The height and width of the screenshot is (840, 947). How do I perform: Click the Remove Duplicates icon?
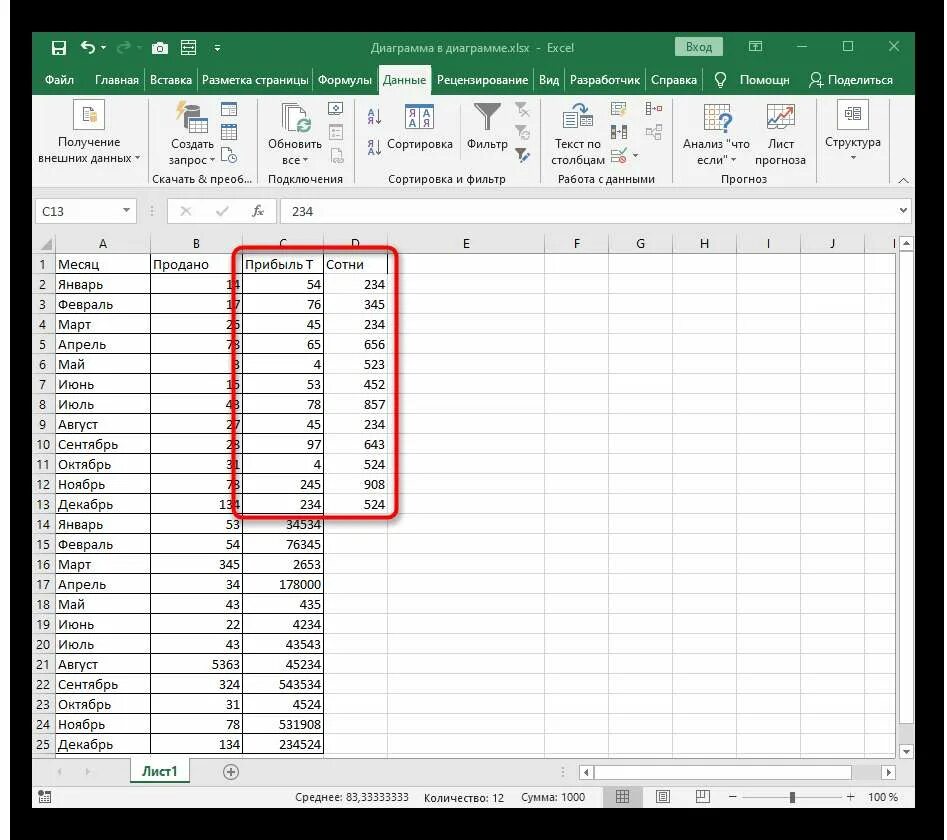point(618,132)
